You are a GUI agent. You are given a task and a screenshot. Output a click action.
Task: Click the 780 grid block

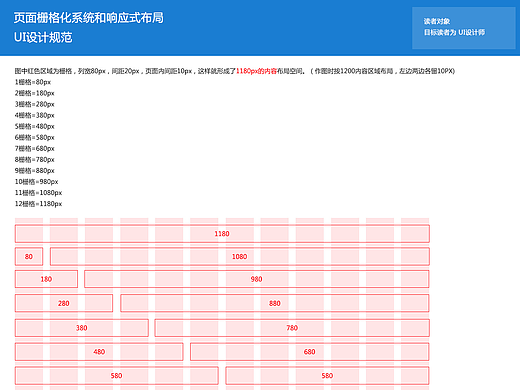(292, 328)
